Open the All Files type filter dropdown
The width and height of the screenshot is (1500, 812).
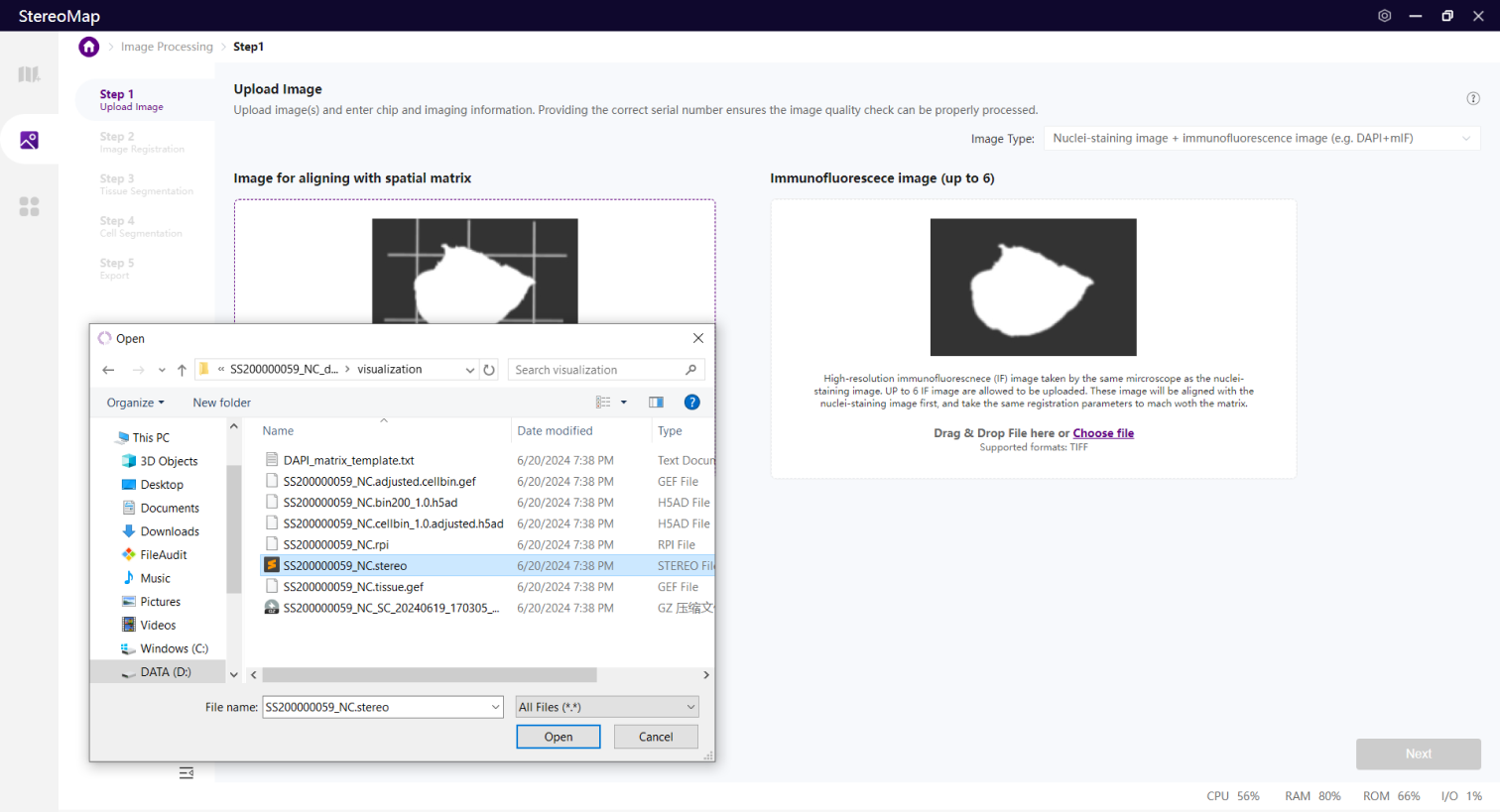coord(607,707)
